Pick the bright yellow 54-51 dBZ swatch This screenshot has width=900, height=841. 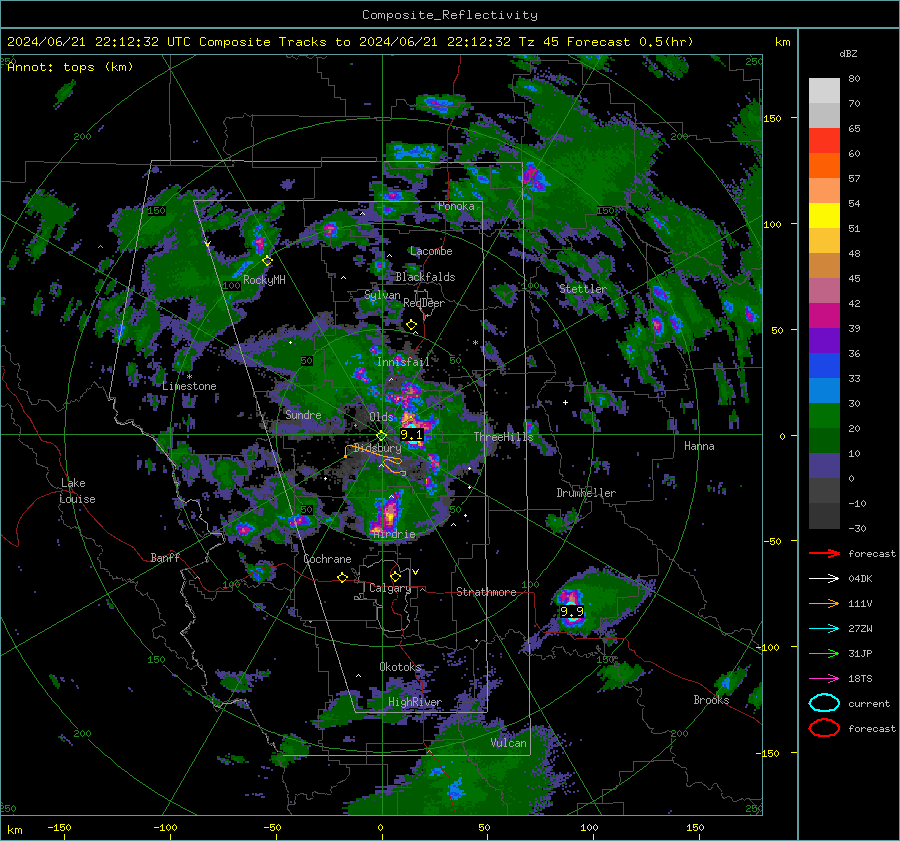coord(824,216)
